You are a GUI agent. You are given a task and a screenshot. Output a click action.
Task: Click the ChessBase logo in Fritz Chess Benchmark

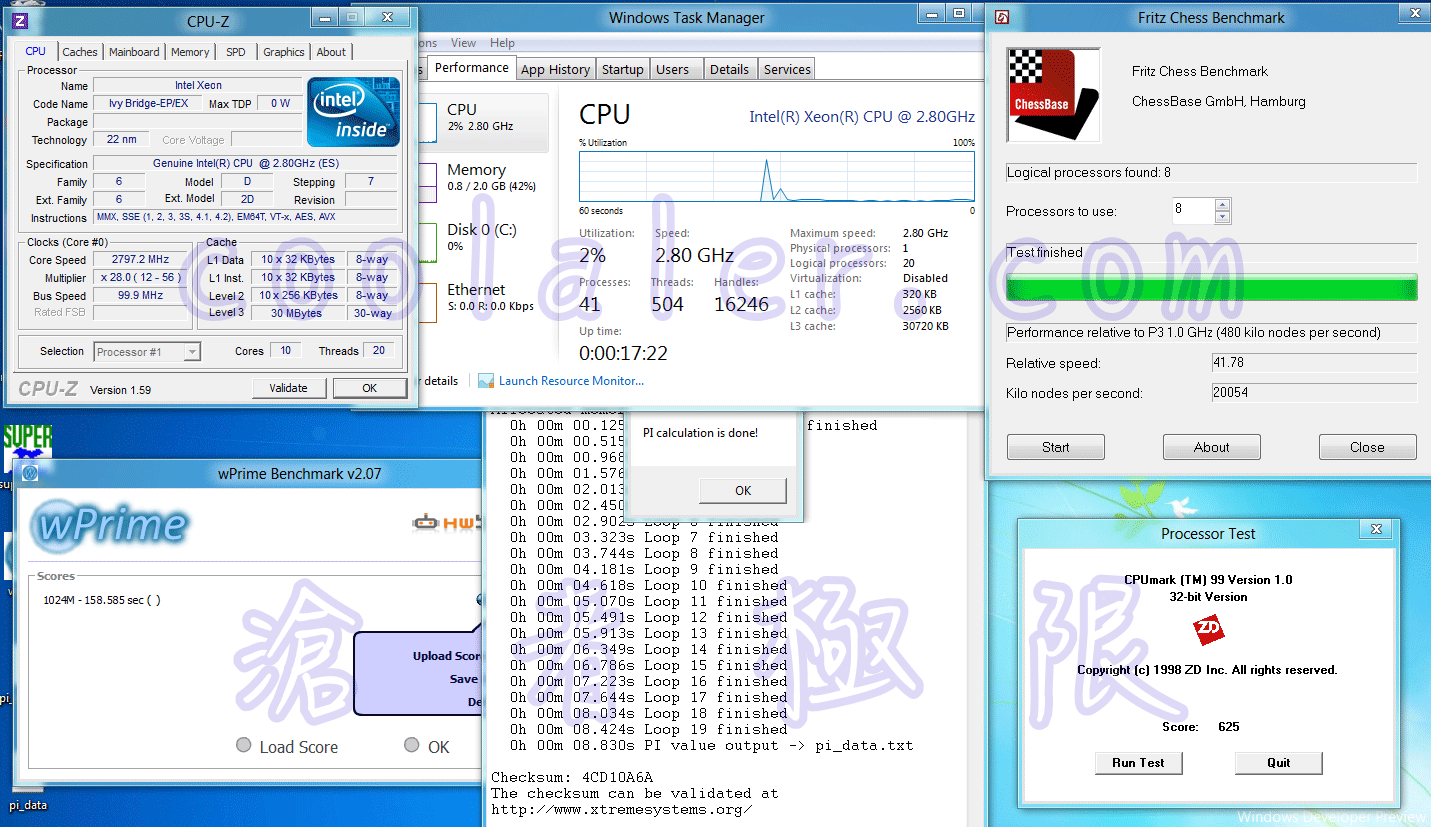[1053, 95]
